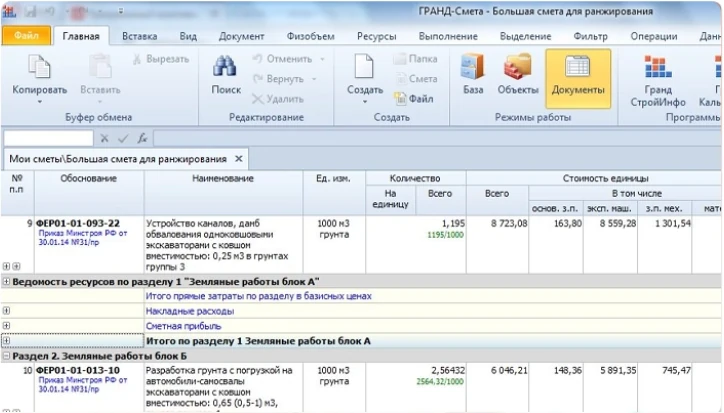Open the Создать dropdown arrow

(x=365, y=102)
